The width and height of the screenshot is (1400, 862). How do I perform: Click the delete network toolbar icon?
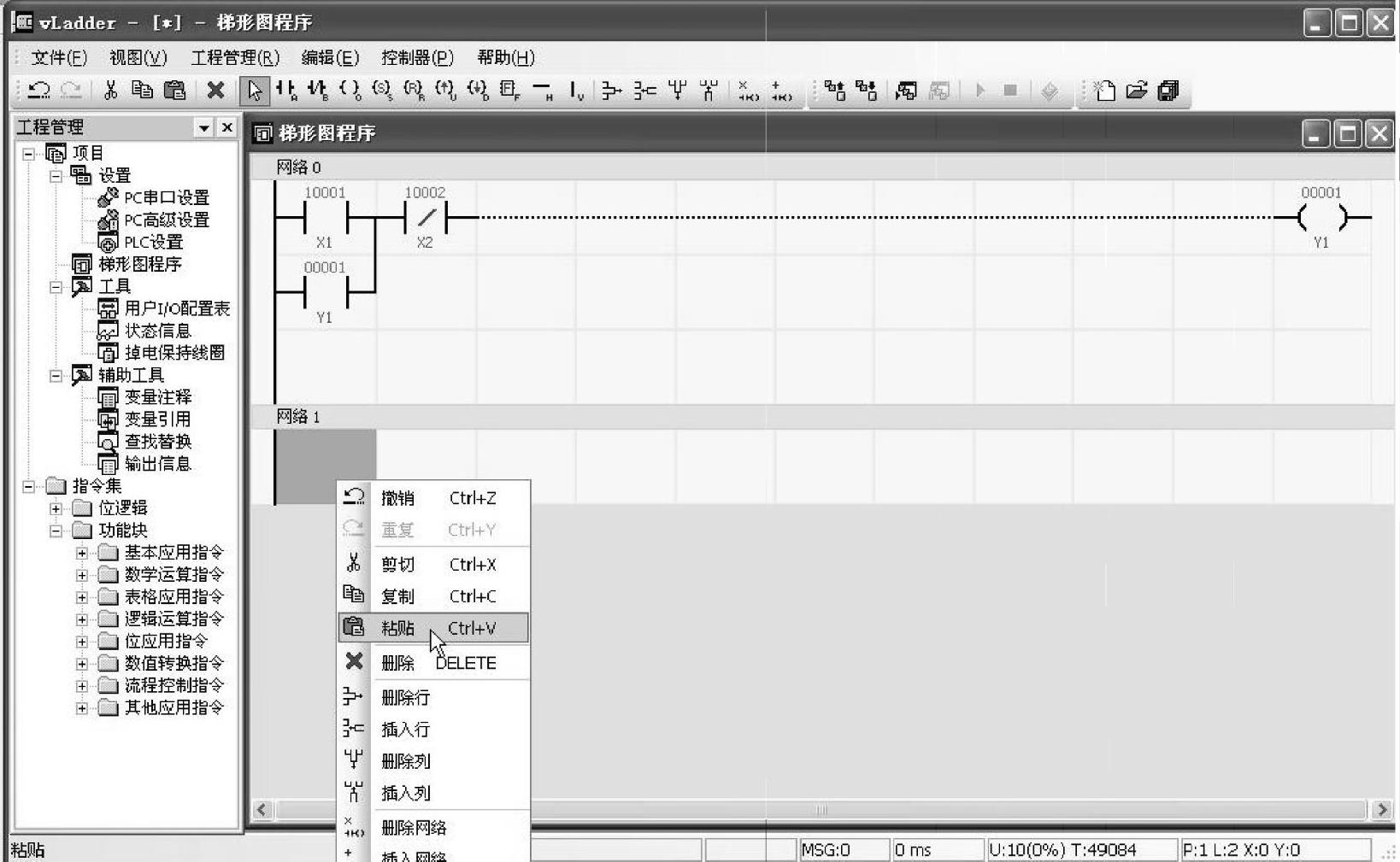pos(748,91)
